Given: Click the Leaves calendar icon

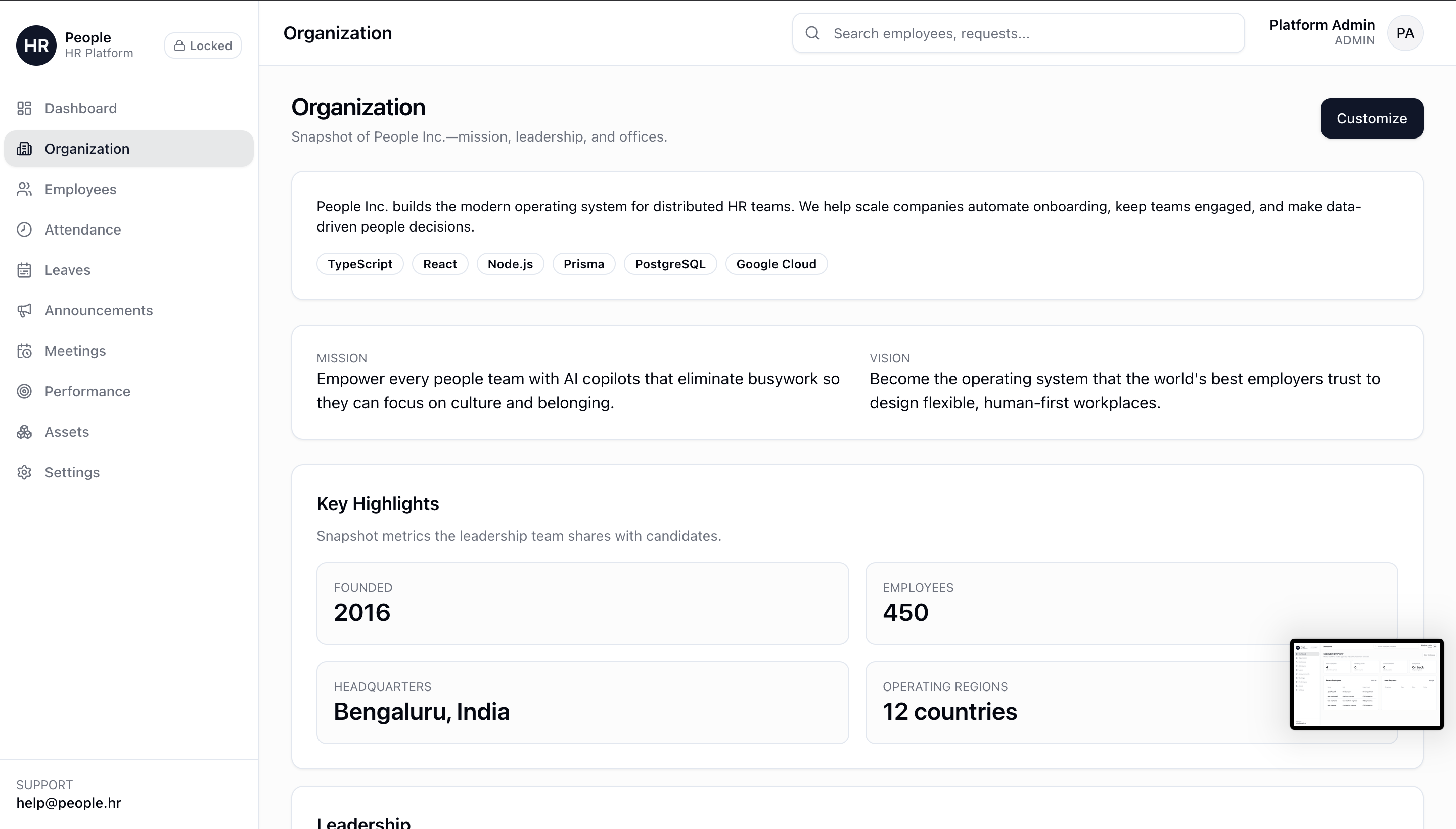Looking at the screenshot, I should tap(24, 270).
